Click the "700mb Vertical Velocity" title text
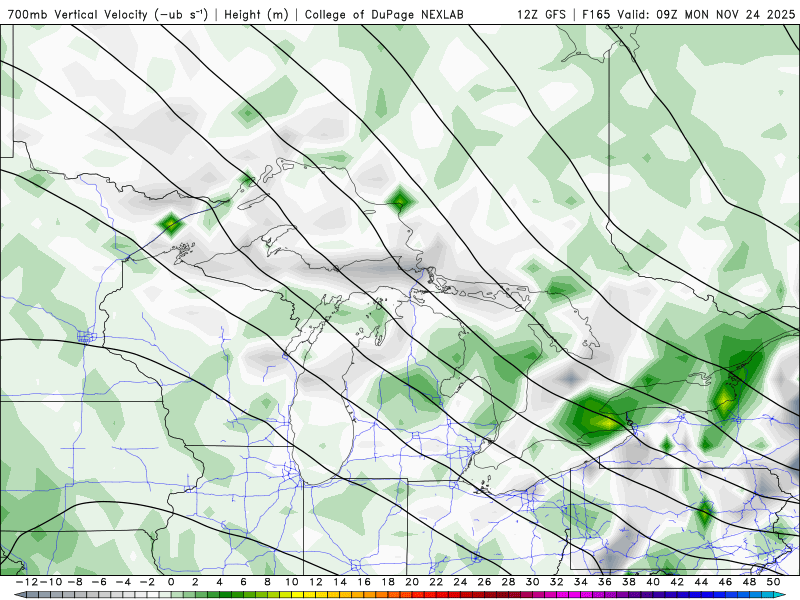The image size is (800, 600). 78,14
